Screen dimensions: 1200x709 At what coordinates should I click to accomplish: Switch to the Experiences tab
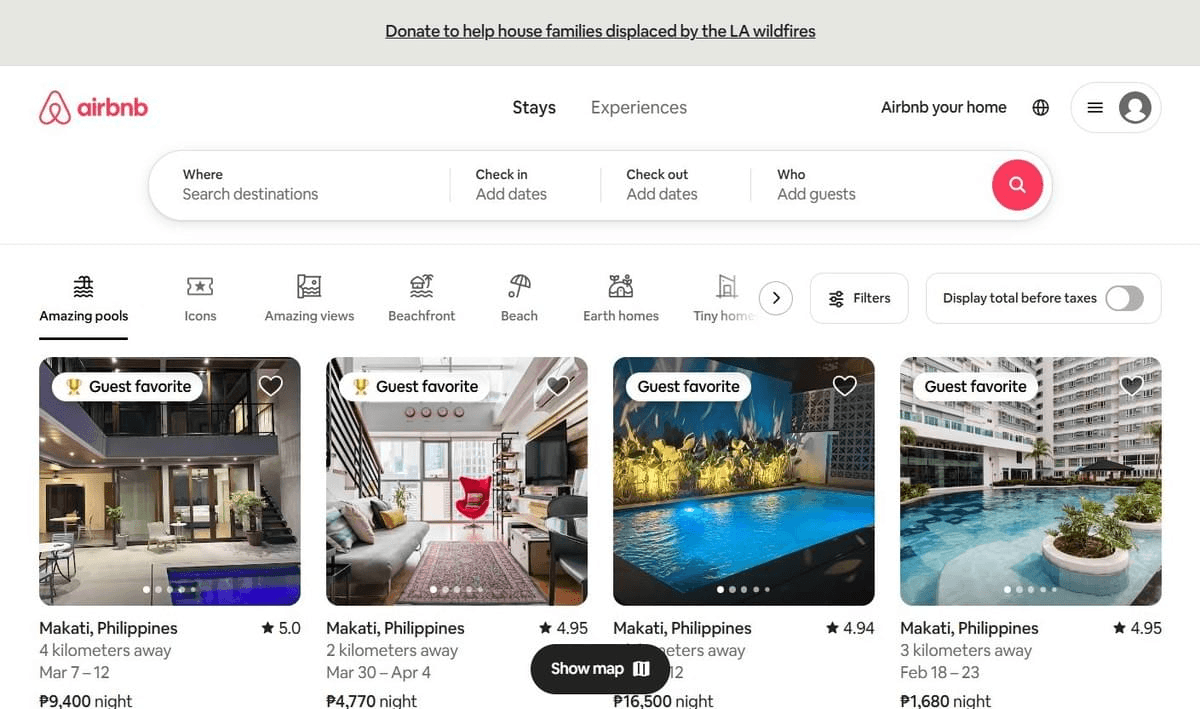click(x=638, y=107)
